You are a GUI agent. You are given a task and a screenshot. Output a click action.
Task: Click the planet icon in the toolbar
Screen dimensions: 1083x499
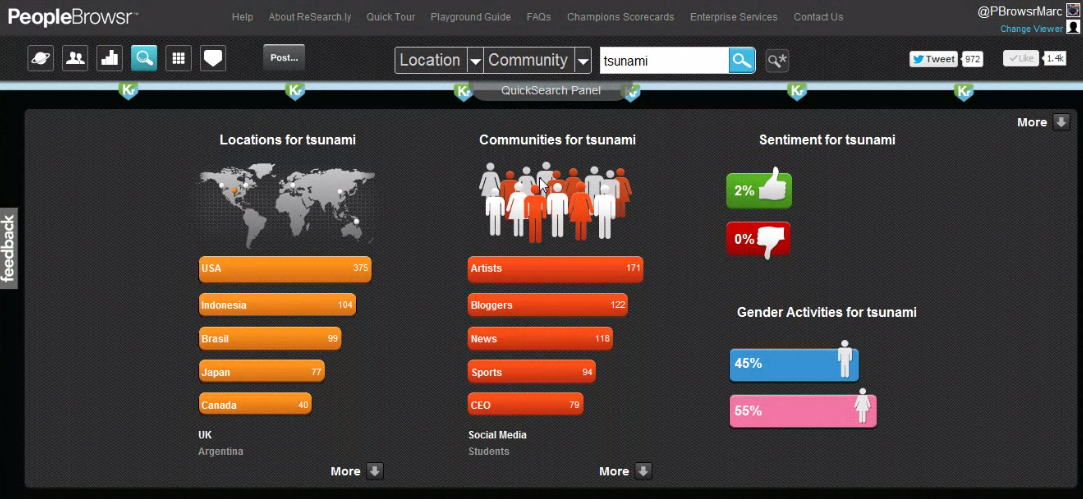pos(41,59)
